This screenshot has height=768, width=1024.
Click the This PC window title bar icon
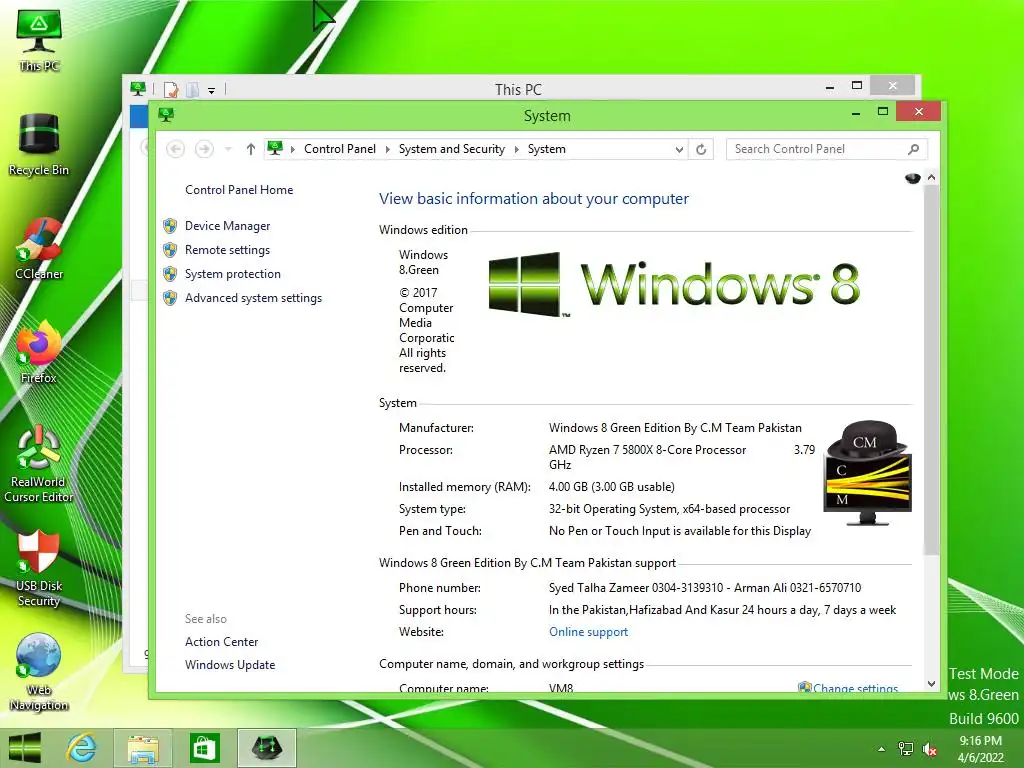click(137, 88)
